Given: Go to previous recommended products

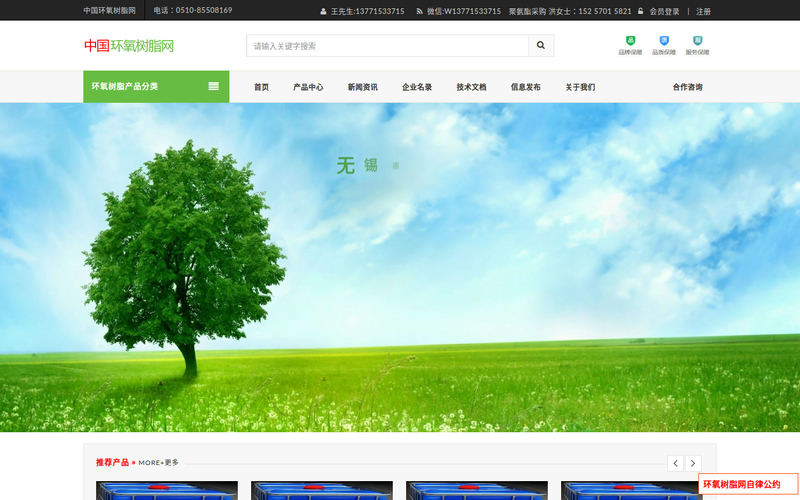Looking at the screenshot, I should [x=676, y=463].
